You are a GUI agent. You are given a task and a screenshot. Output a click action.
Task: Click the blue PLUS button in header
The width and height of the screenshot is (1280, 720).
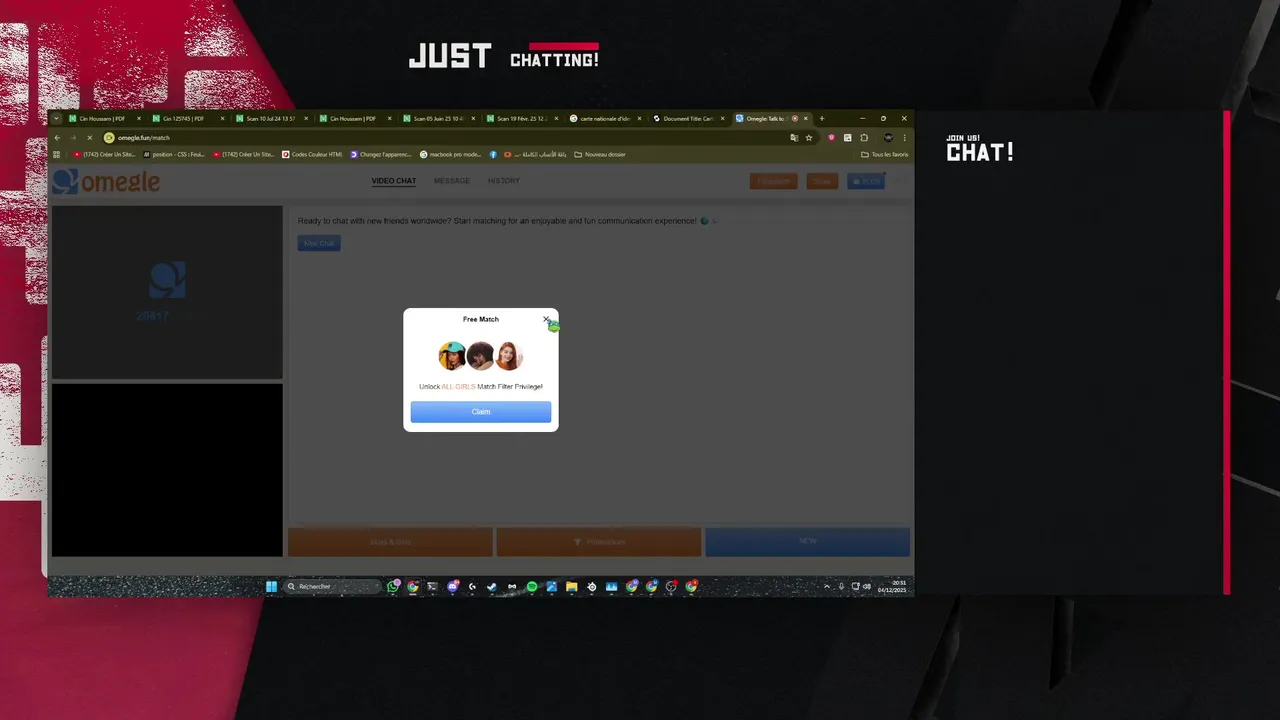coord(866,181)
